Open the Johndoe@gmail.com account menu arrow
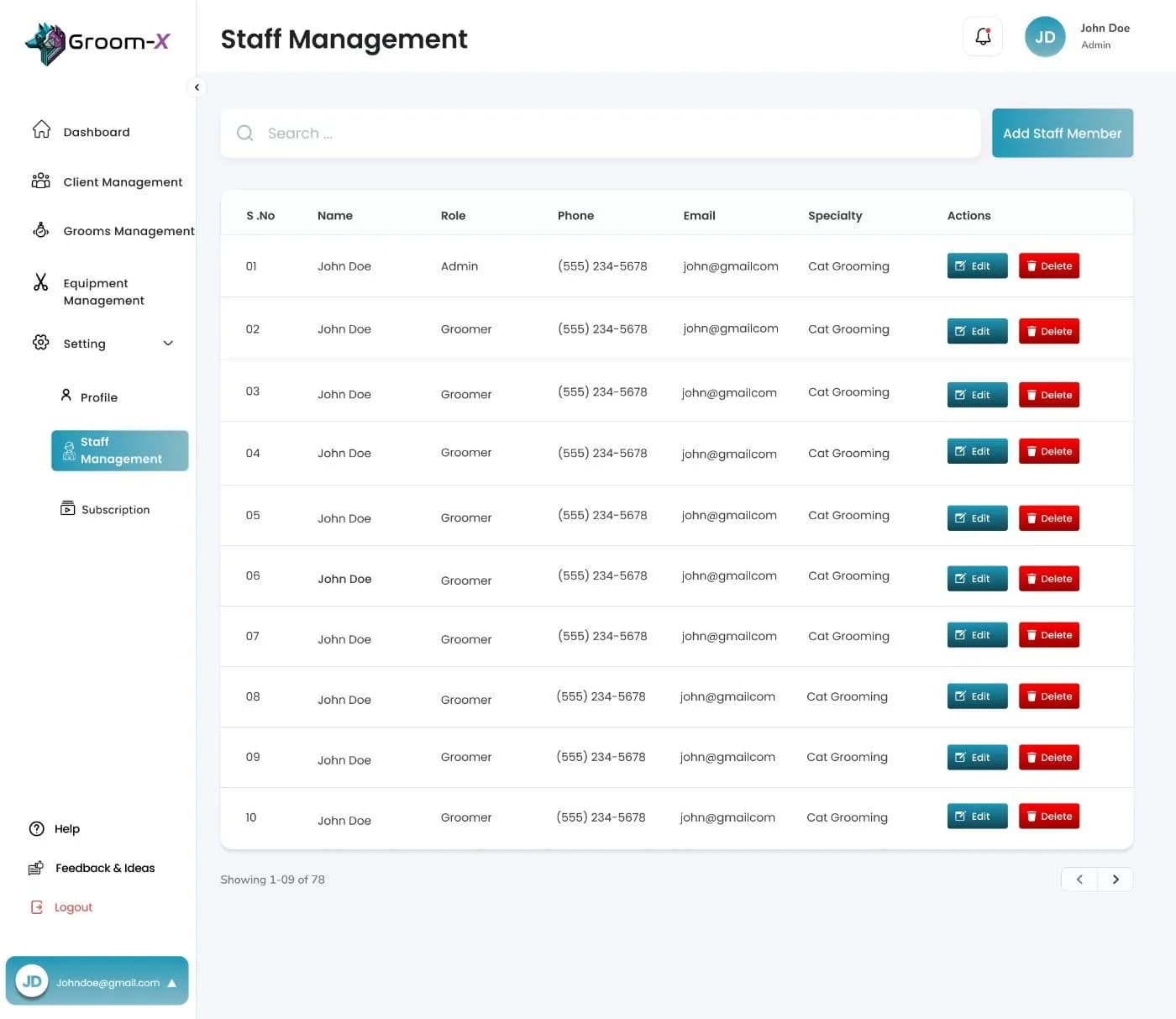The height and width of the screenshot is (1019, 1176). tap(172, 983)
